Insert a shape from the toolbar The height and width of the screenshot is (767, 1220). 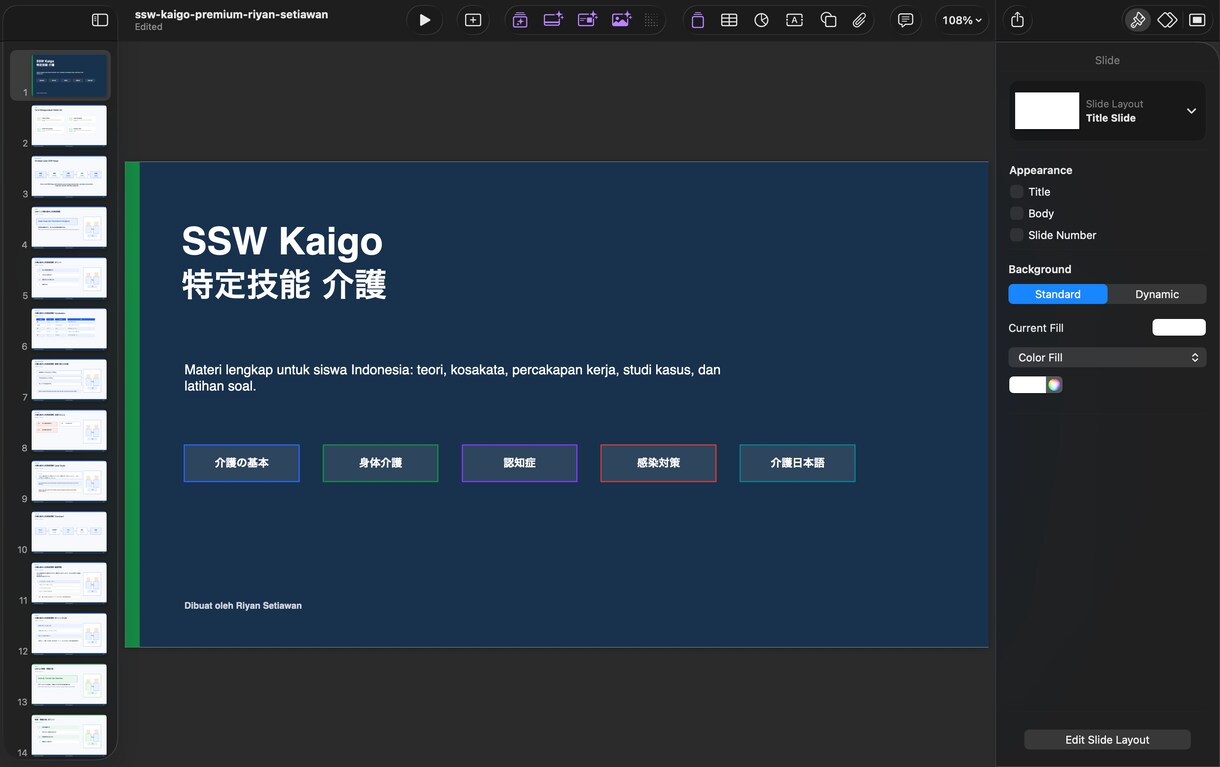828,20
